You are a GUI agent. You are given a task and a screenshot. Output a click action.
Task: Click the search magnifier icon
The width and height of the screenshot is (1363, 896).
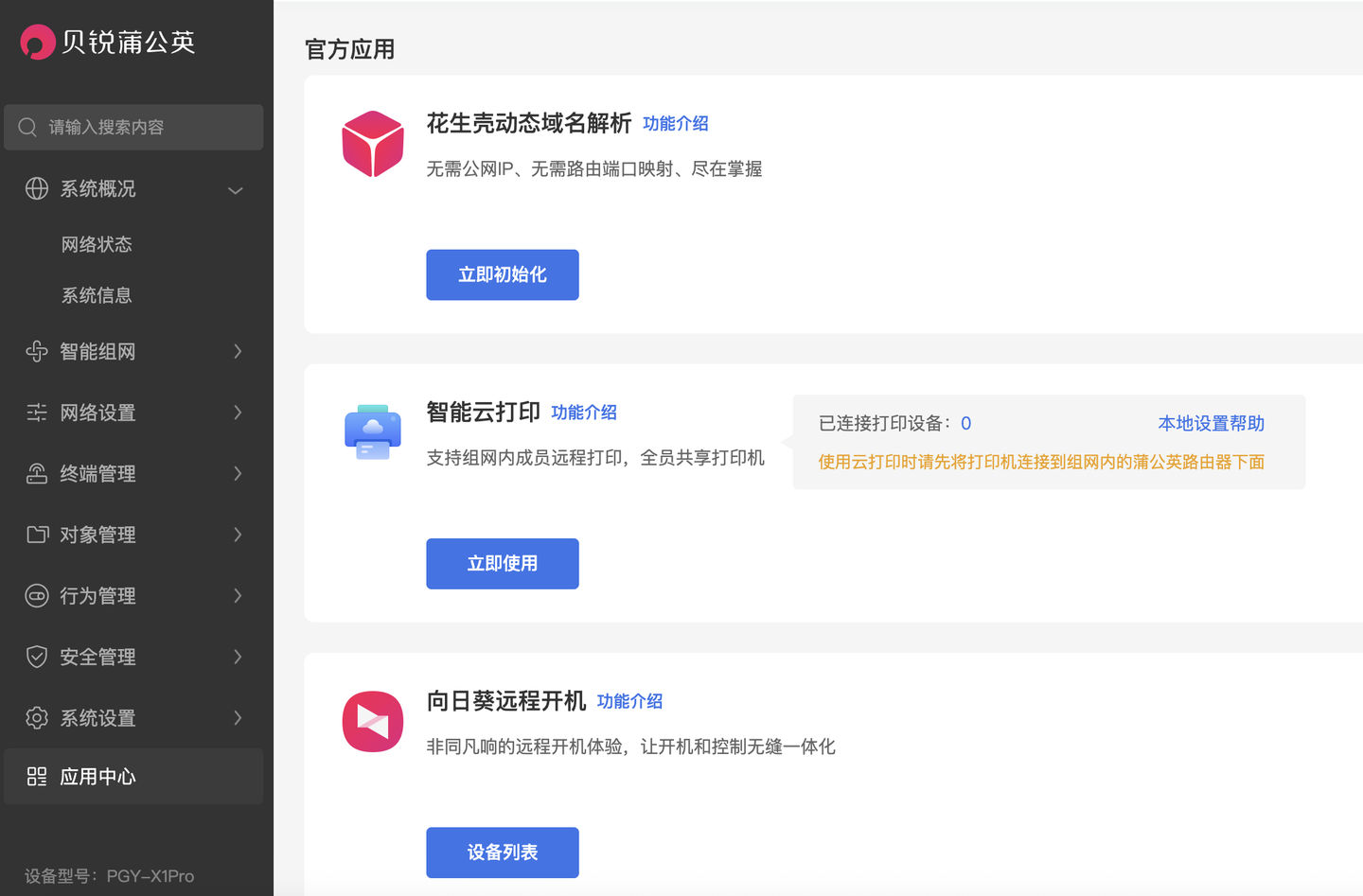coord(27,127)
